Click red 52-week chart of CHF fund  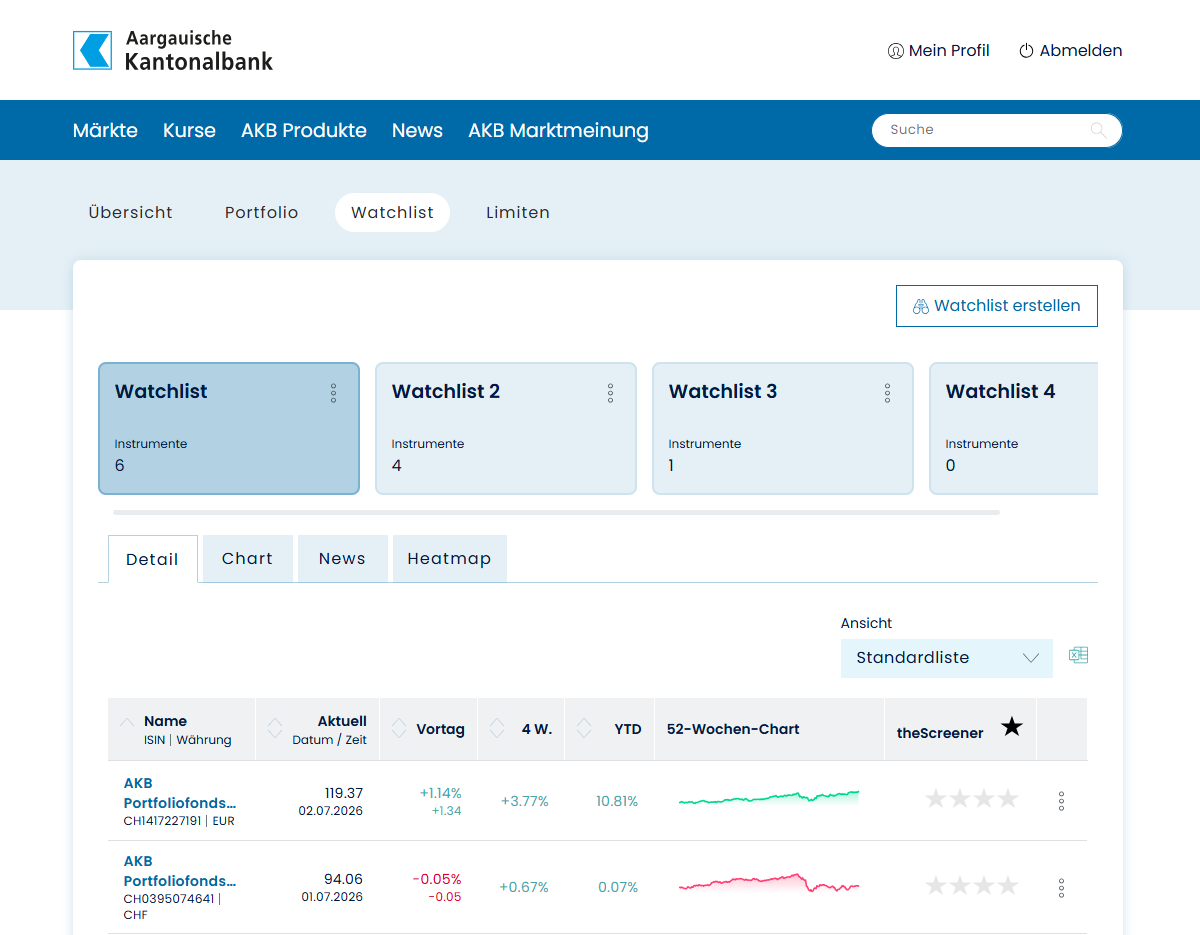pos(769,883)
